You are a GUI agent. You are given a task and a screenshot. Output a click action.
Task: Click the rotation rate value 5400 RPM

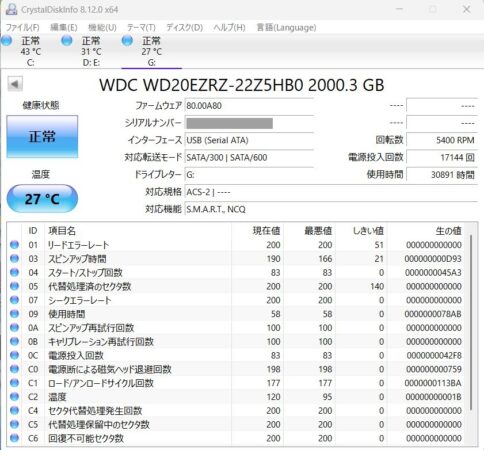(442, 140)
